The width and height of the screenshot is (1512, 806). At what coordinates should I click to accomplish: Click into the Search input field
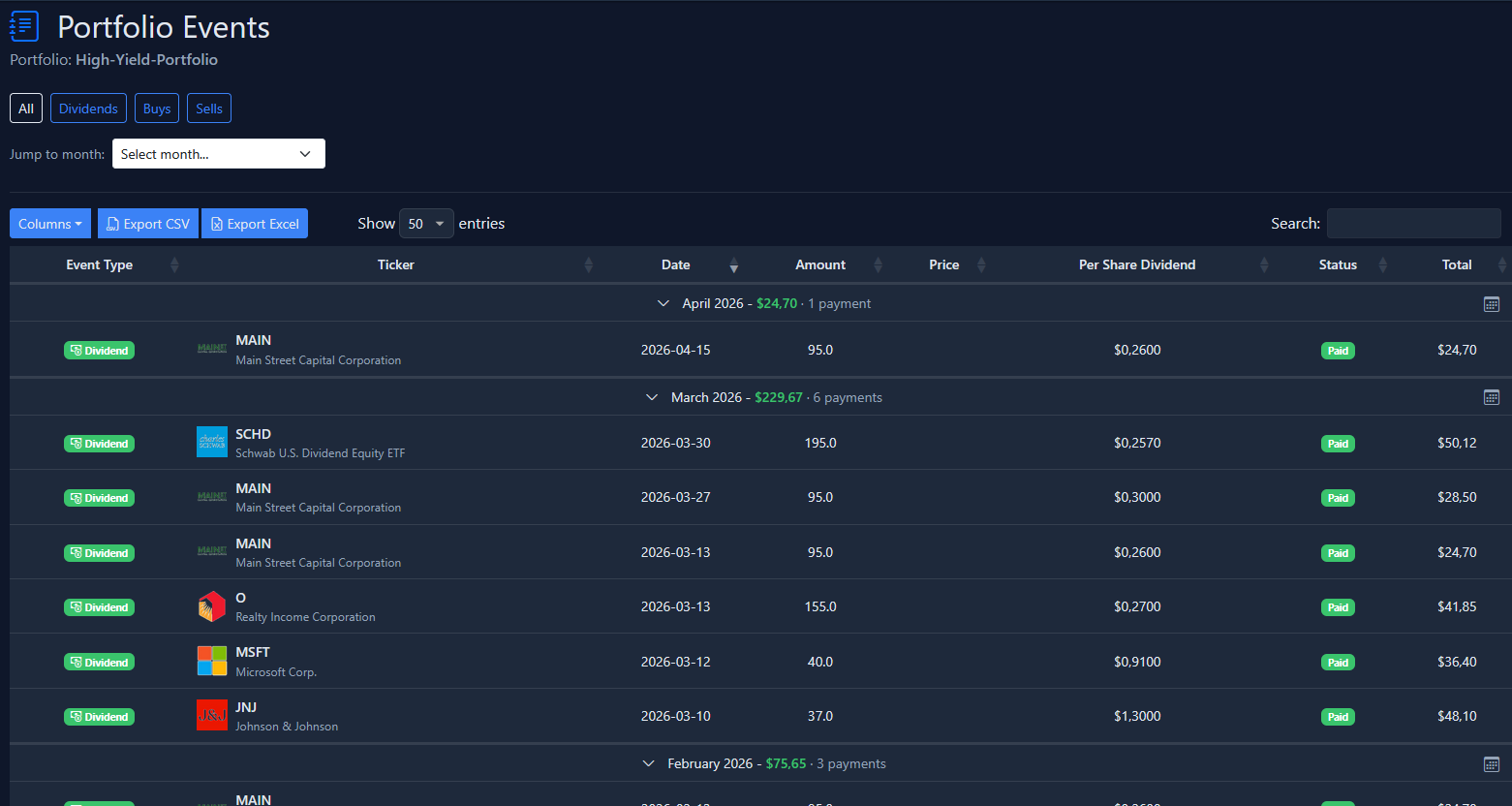tap(1413, 223)
